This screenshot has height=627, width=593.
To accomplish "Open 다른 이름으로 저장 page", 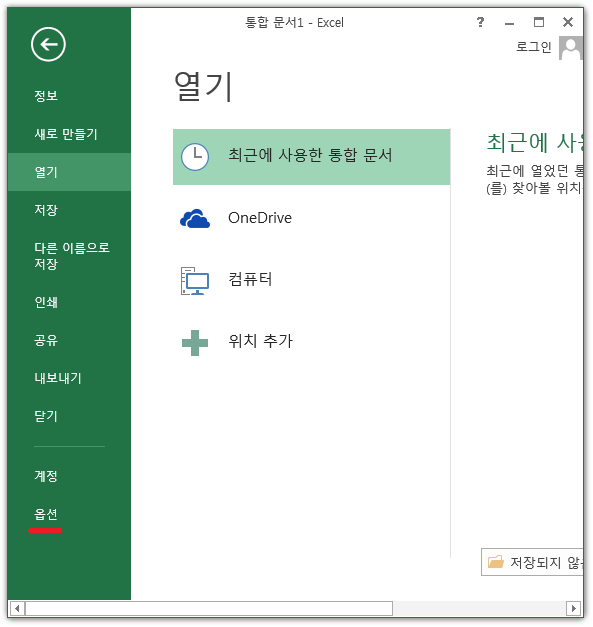I will pos(72,256).
